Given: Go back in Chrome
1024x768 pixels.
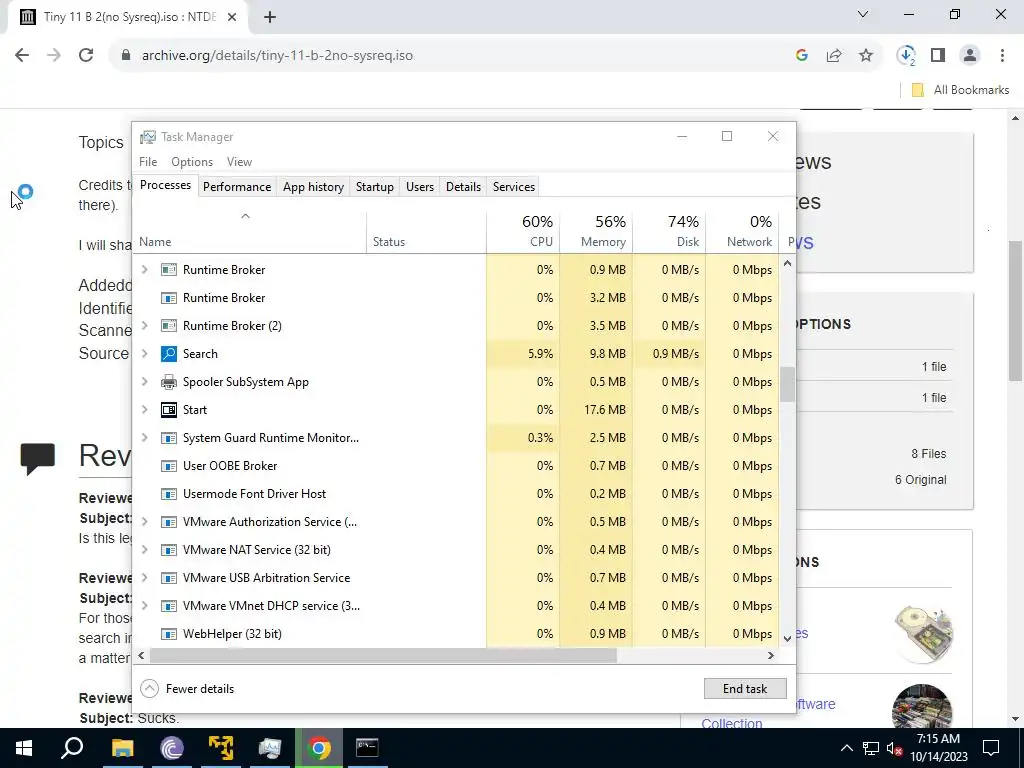Looking at the screenshot, I should [22, 56].
